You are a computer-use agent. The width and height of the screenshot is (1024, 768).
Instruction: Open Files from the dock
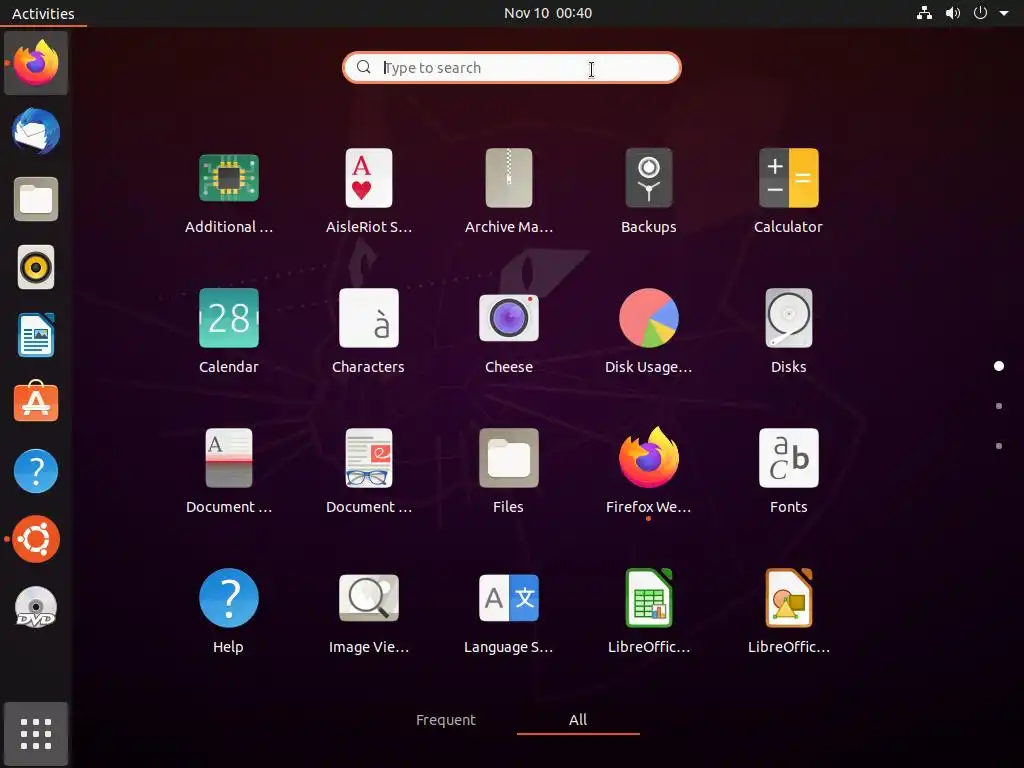click(36, 199)
